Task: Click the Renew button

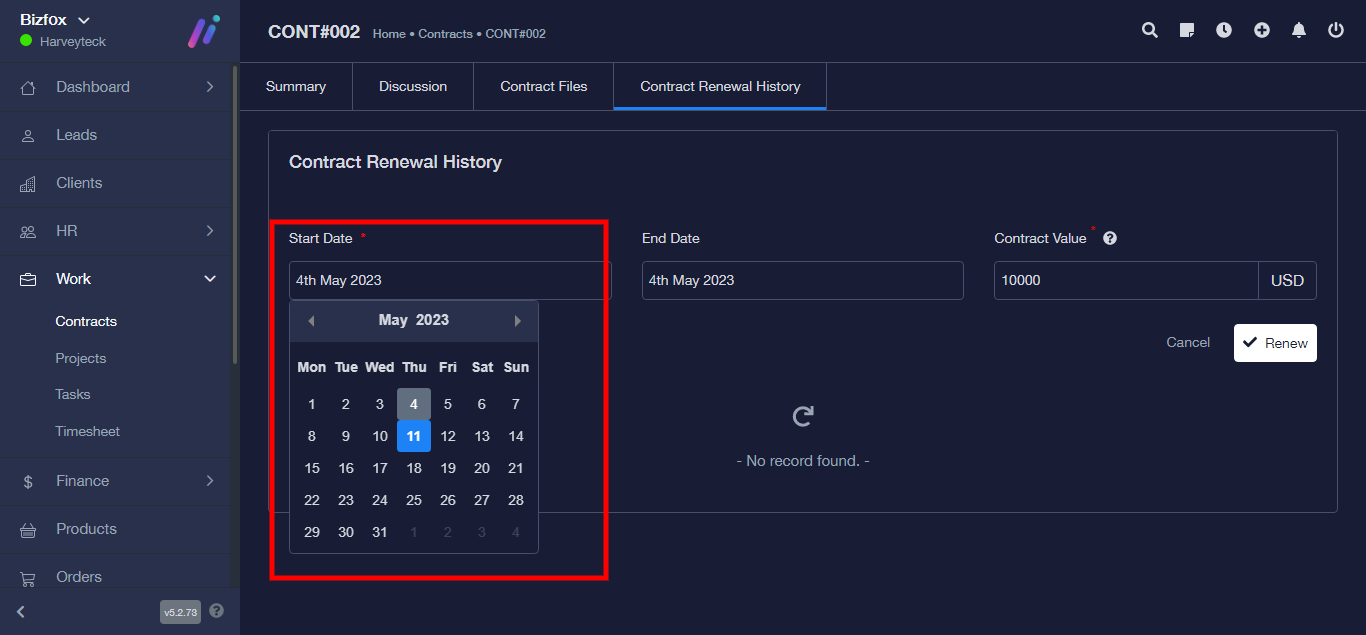Action: click(x=1275, y=343)
